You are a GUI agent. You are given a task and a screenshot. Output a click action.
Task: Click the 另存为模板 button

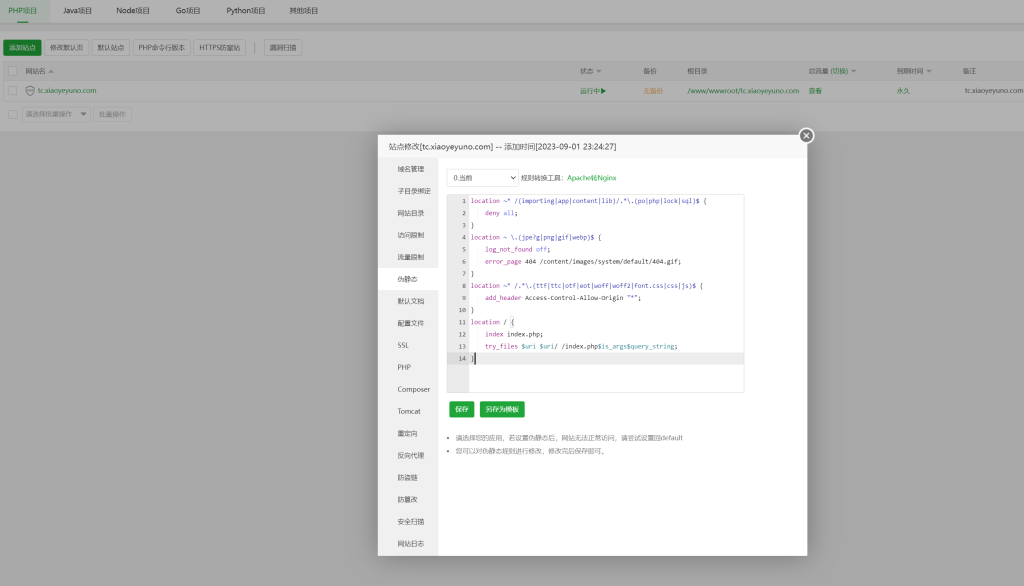(502, 409)
